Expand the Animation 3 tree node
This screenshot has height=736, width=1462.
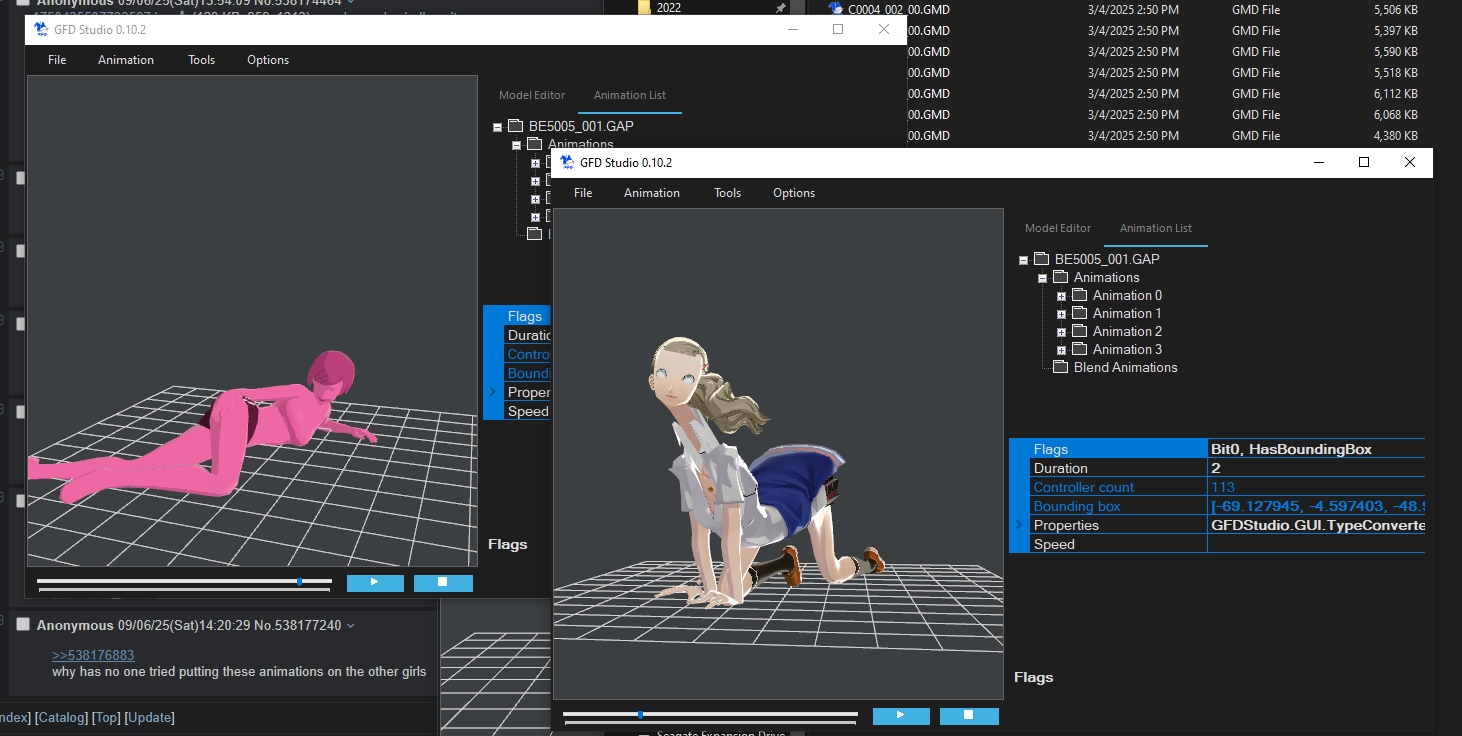pos(1061,350)
